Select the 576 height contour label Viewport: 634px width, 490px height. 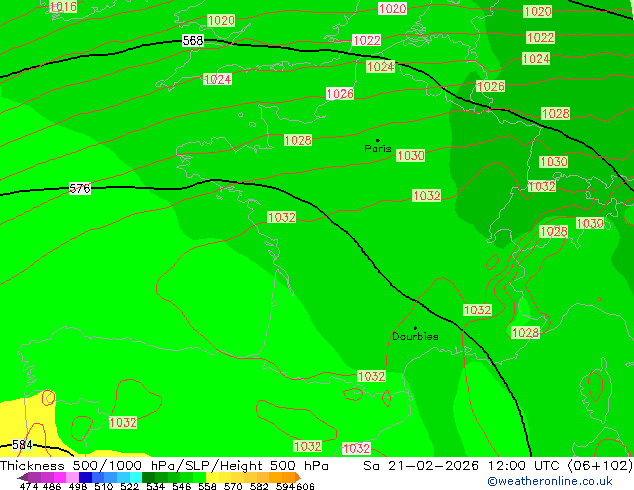click(80, 188)
